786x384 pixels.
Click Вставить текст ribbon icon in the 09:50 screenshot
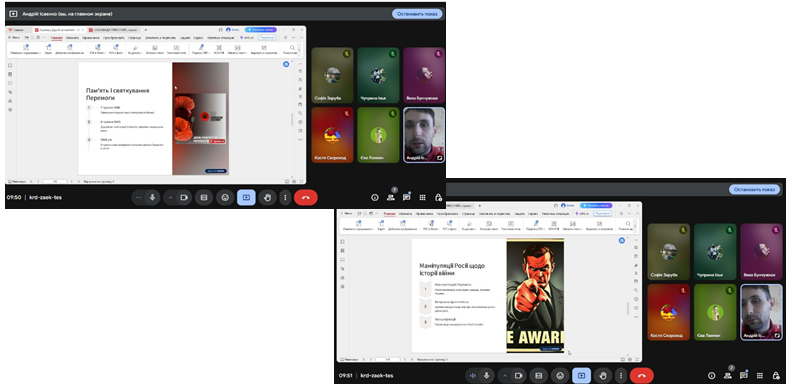point(155,49)
